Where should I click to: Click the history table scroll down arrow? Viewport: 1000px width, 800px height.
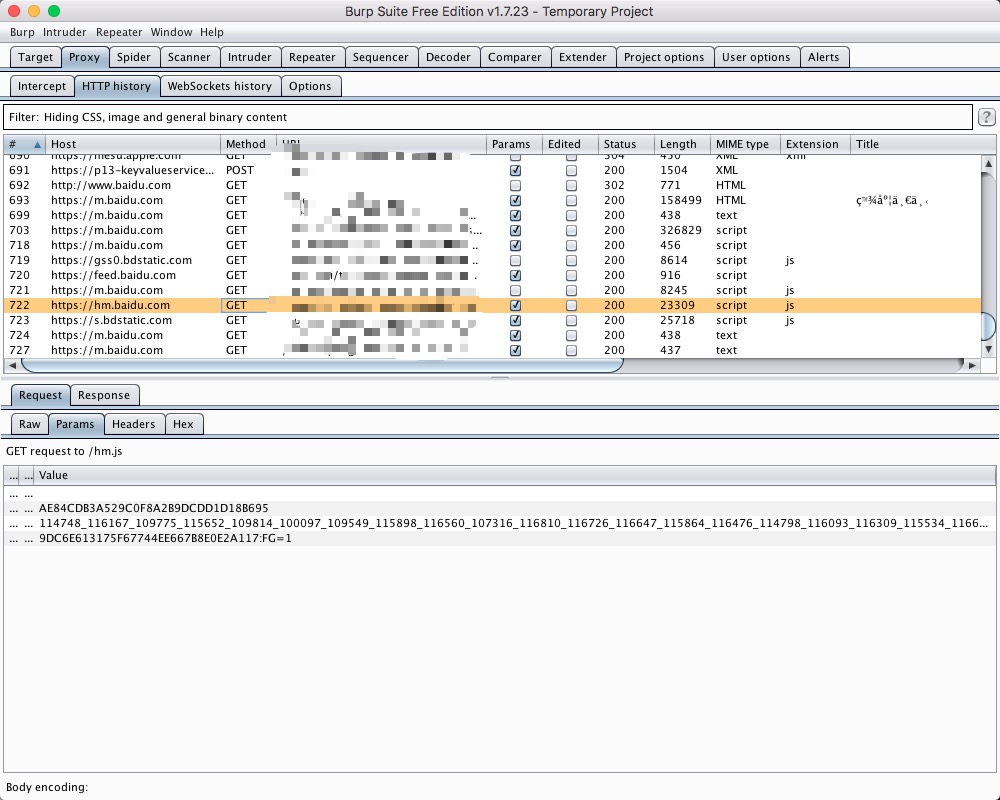pyautogui.click(x=989, y=349)
